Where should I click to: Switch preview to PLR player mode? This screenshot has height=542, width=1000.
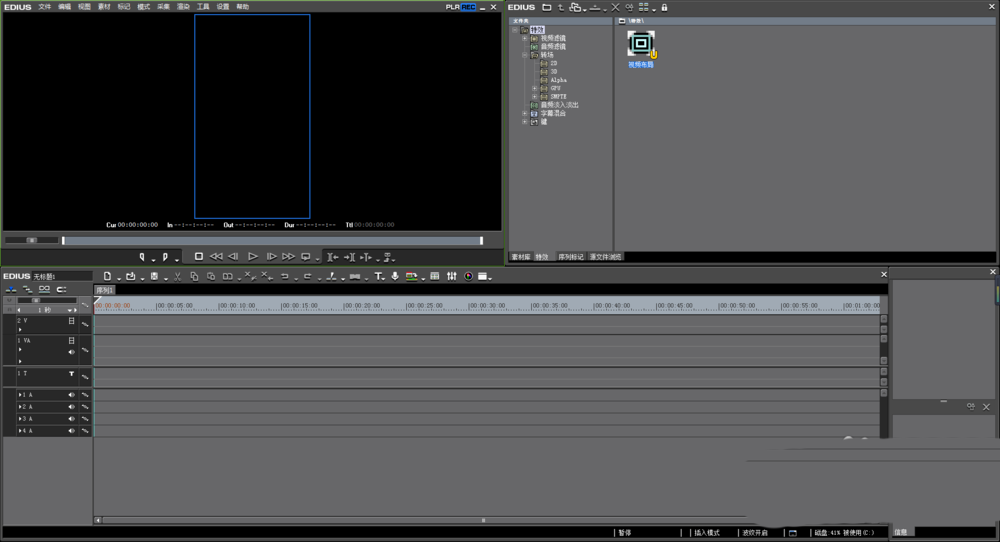(452, 7)
